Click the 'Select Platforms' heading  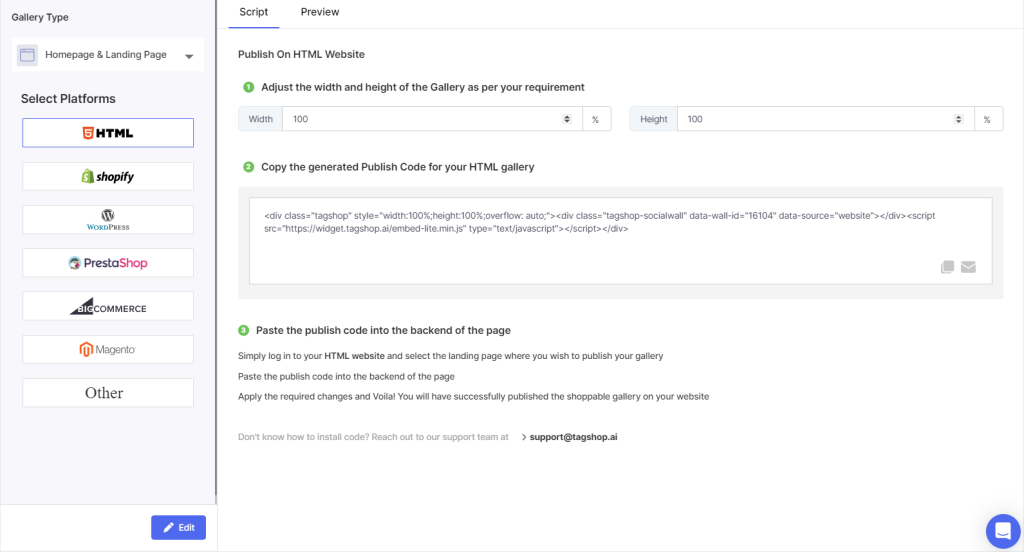coord(68,99)
